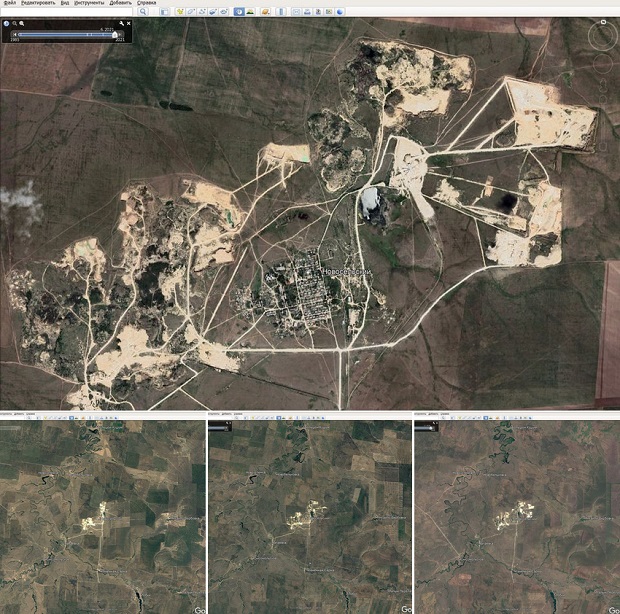Open the Инструменты menu
The width and height of the screenshot is (620, 614).
click(x=89, y=3)
